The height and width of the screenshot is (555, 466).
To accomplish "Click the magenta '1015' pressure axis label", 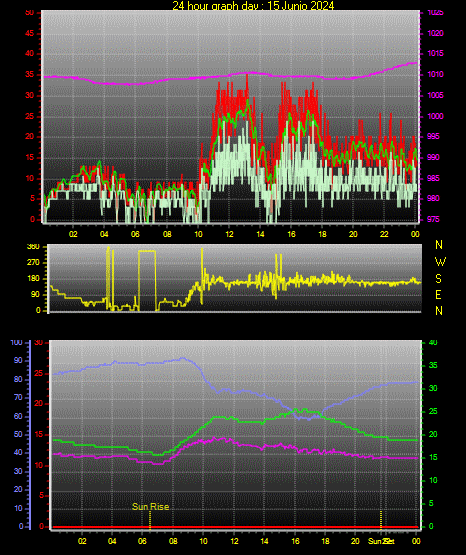I will 435,53.
